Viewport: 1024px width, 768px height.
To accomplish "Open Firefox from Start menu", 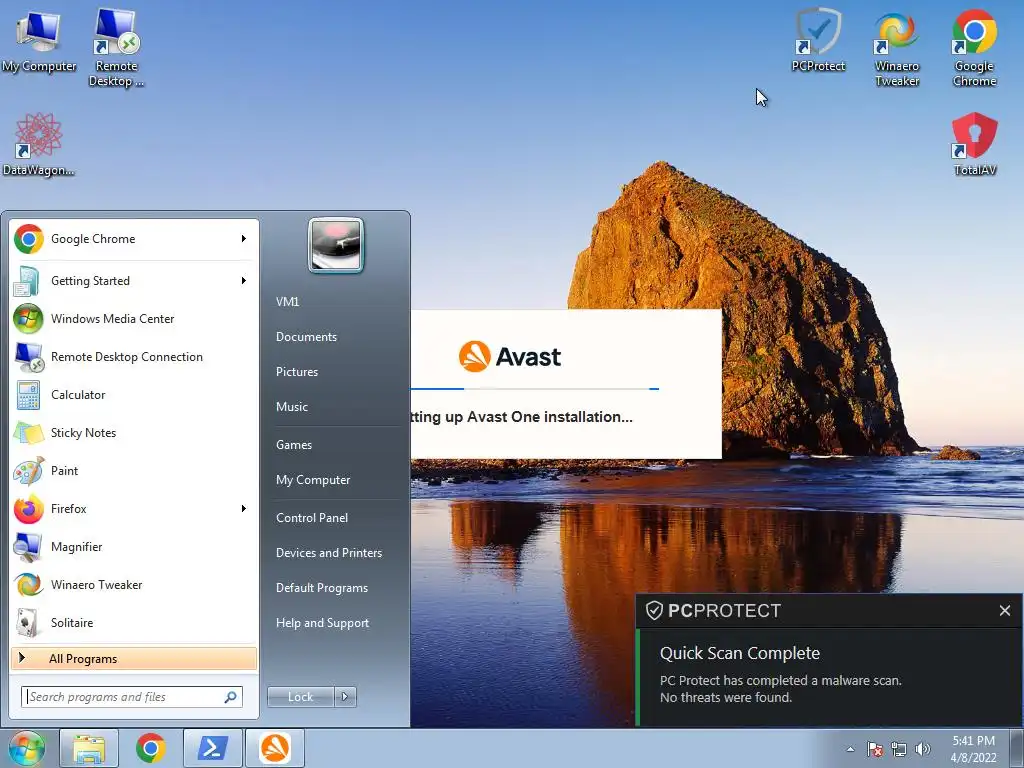I will click(134, 509).
